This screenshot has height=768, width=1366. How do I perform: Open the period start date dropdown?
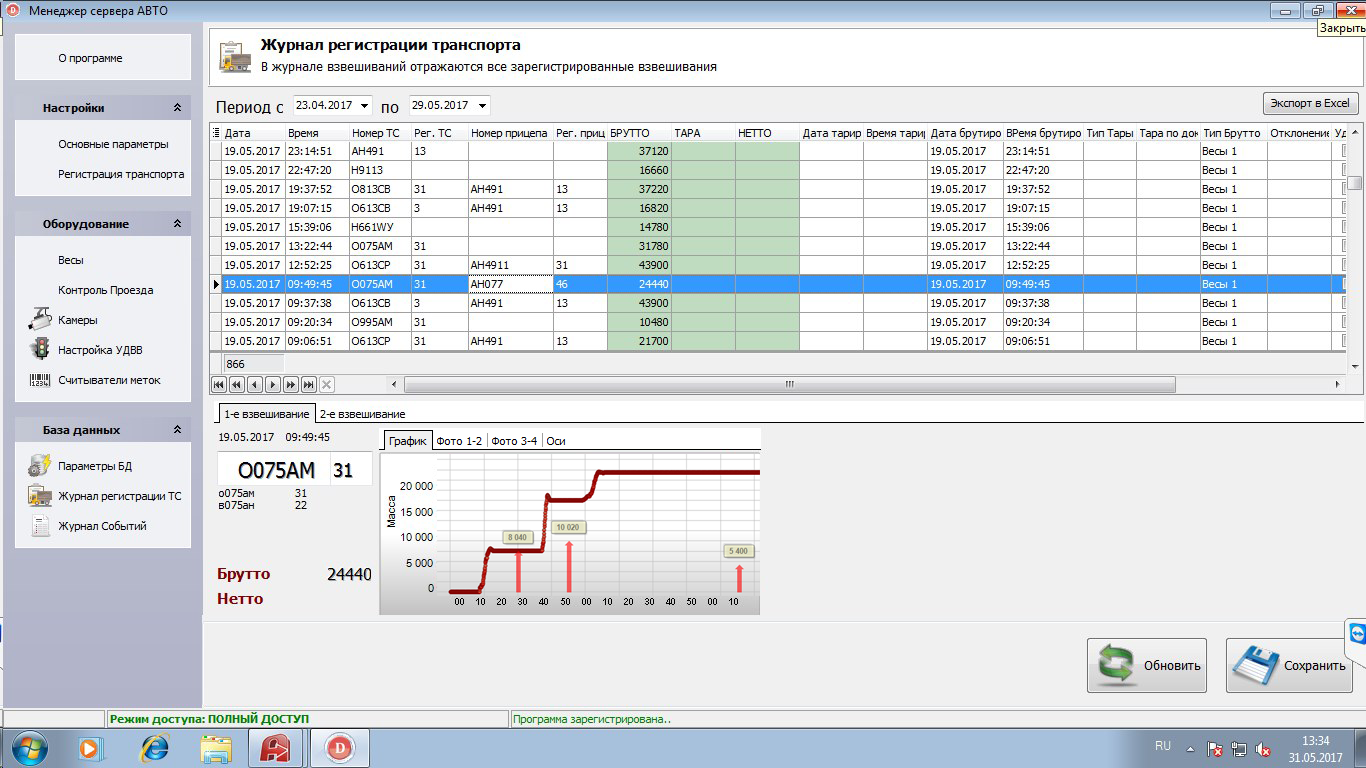coord(363,105)
